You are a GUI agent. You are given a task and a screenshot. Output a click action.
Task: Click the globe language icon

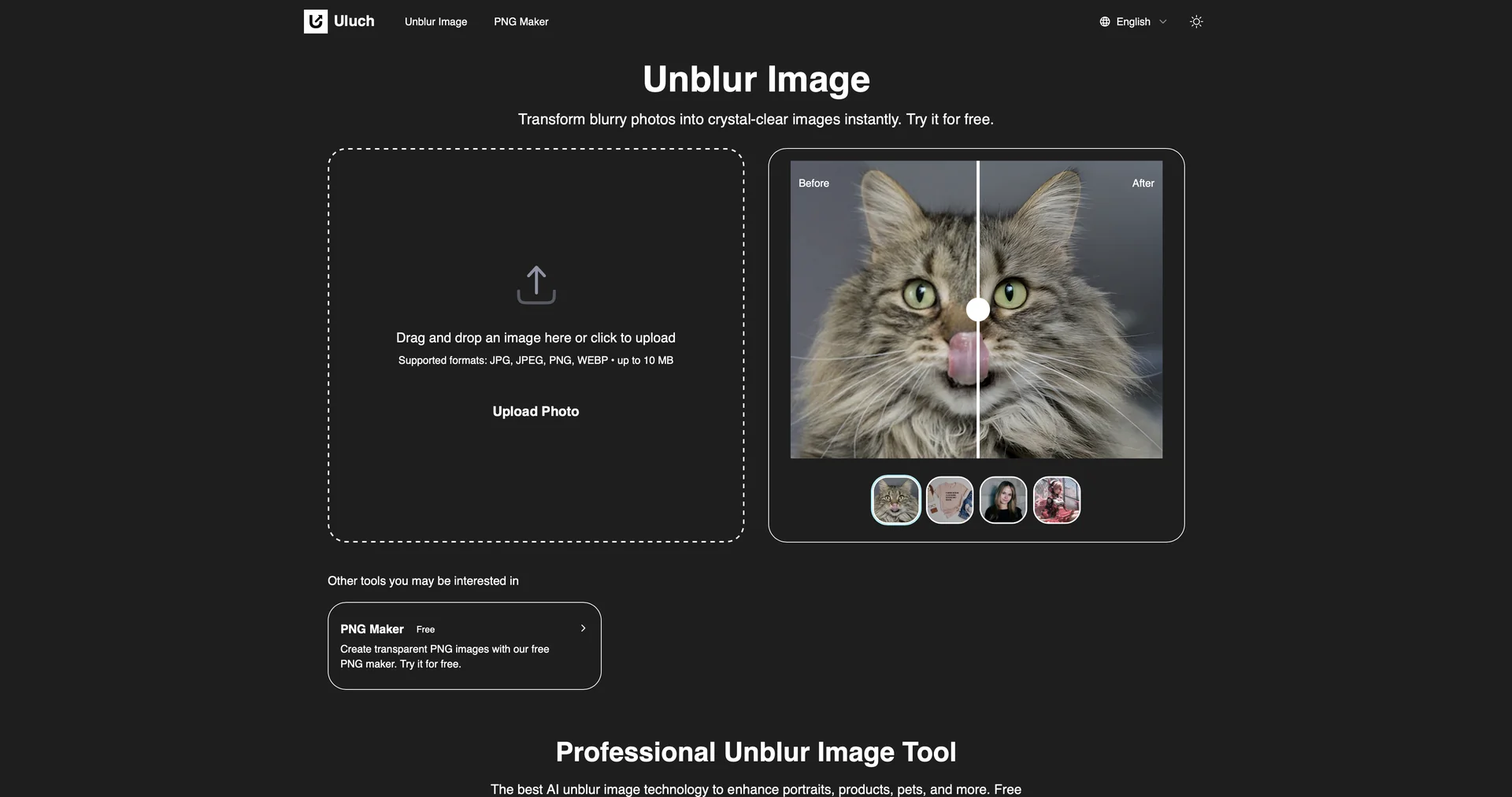point(1105,22)
